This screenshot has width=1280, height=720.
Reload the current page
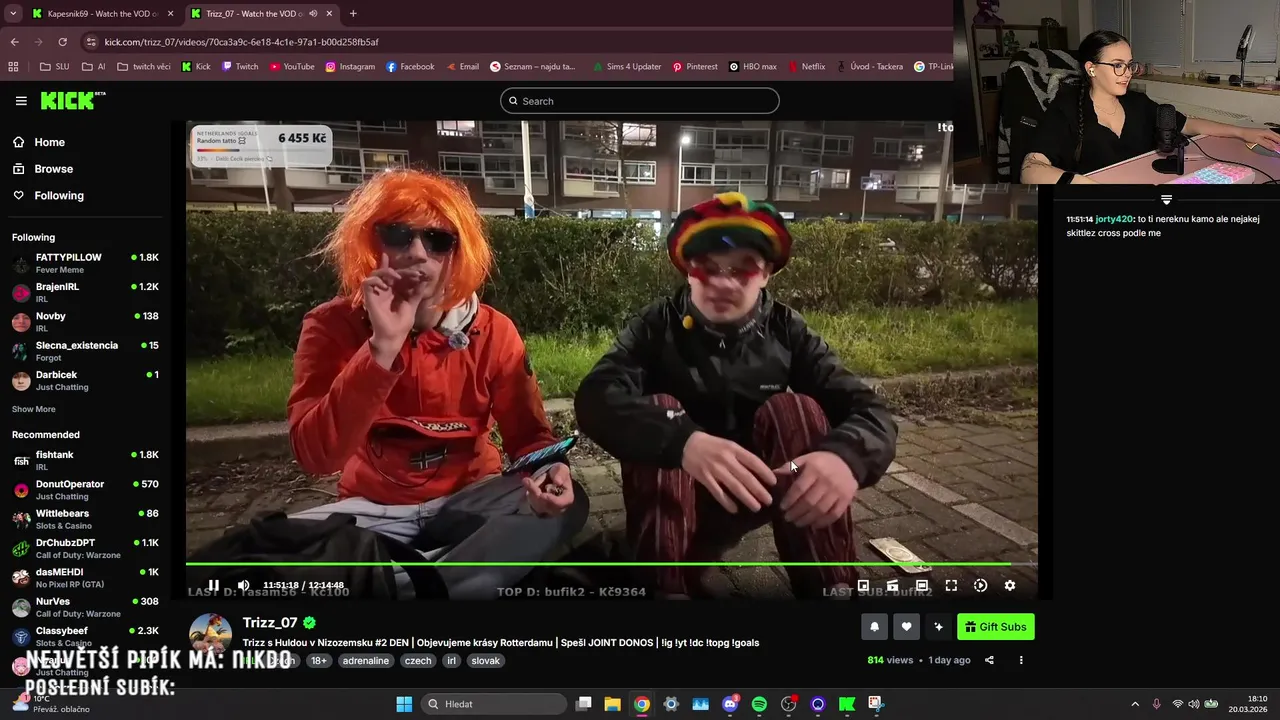(x=62, y=42)
